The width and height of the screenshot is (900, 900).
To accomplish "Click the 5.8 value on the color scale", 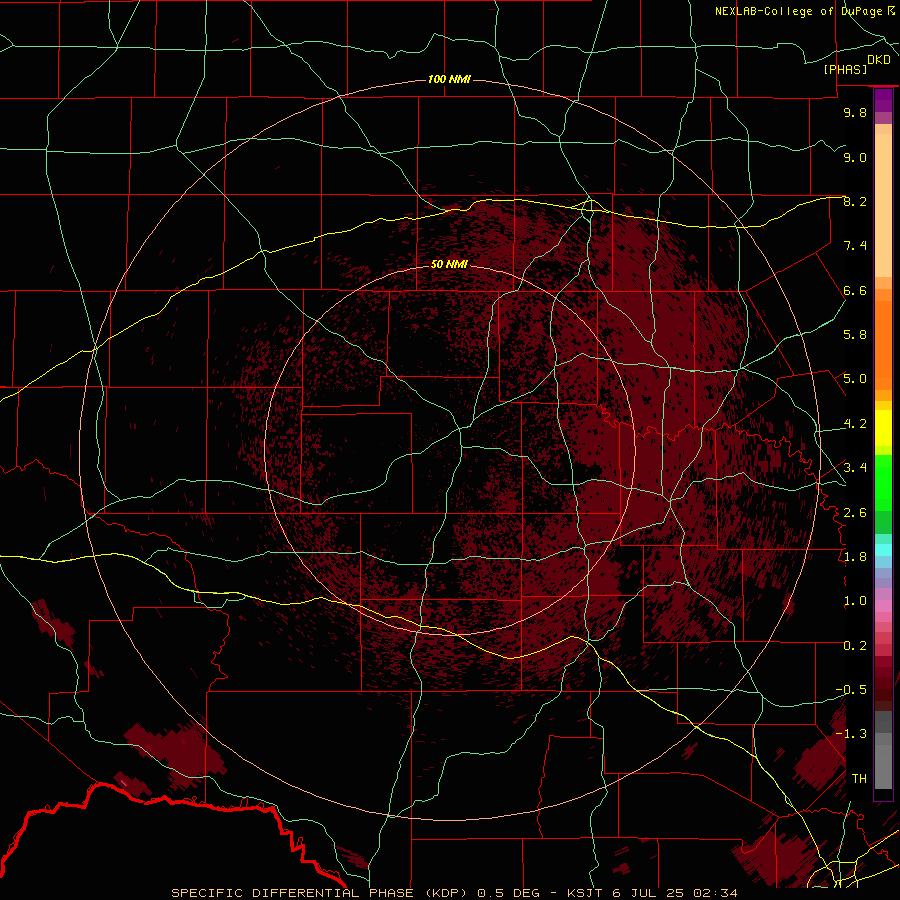I will 855,335.
